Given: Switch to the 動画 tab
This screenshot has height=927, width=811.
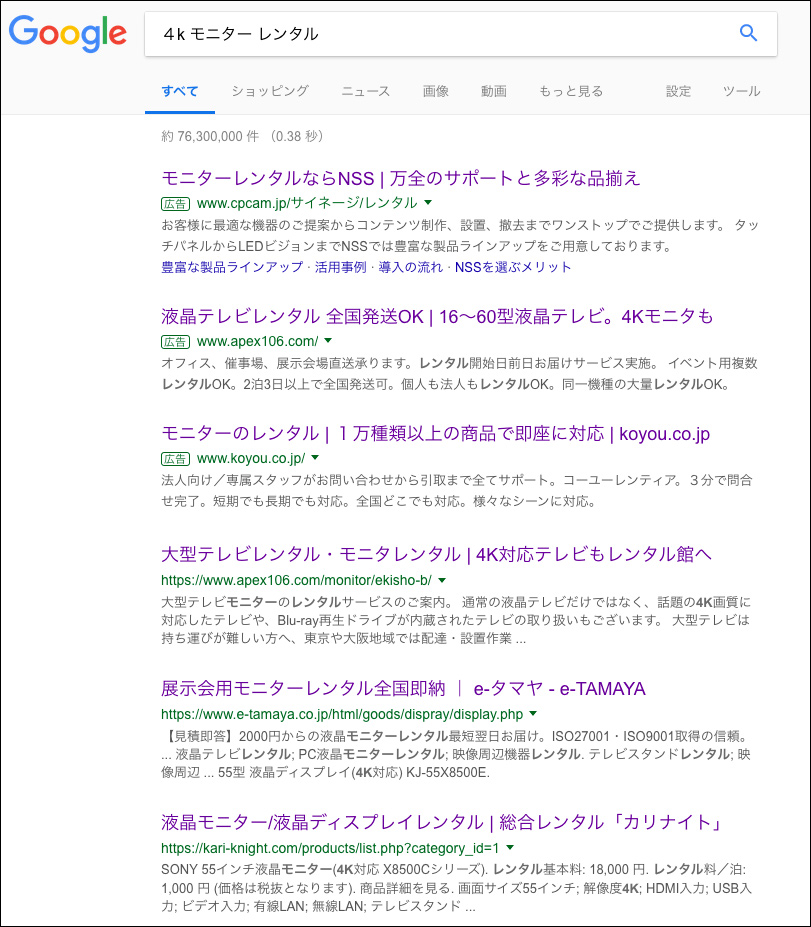Looking at the screenshot, I should click(x=494, y=91).
